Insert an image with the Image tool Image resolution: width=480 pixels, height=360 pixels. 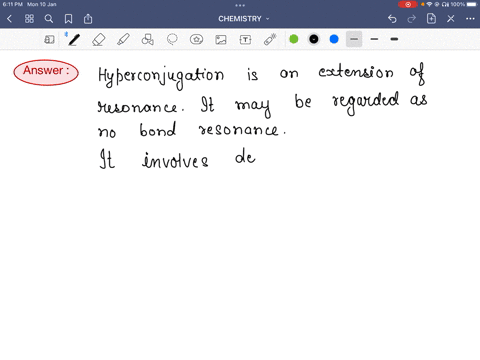[221, 40]
